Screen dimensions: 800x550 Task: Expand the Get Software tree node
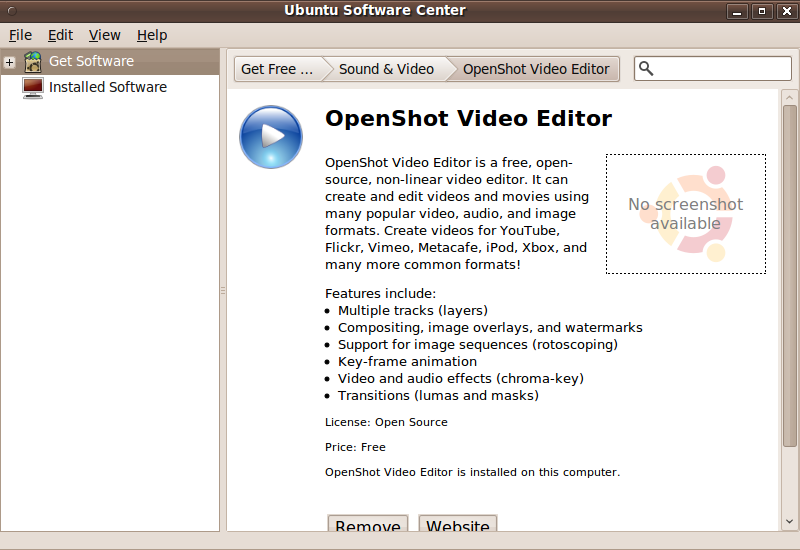point(10,62)
